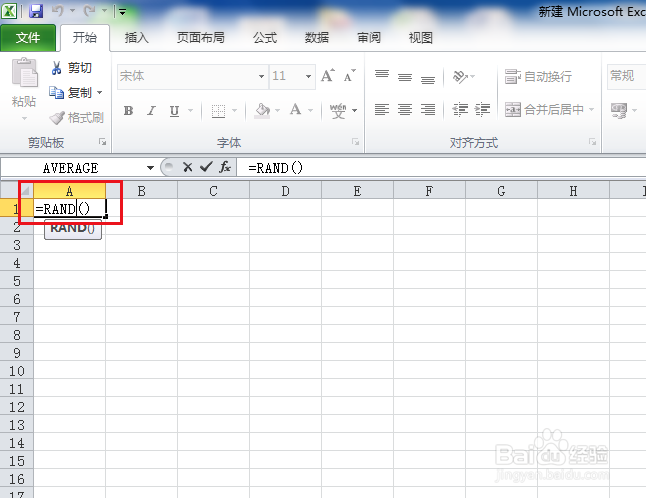Switch to the 视图 ribbon tab
This screenshot has width=646, height=498.
[421, 38]
